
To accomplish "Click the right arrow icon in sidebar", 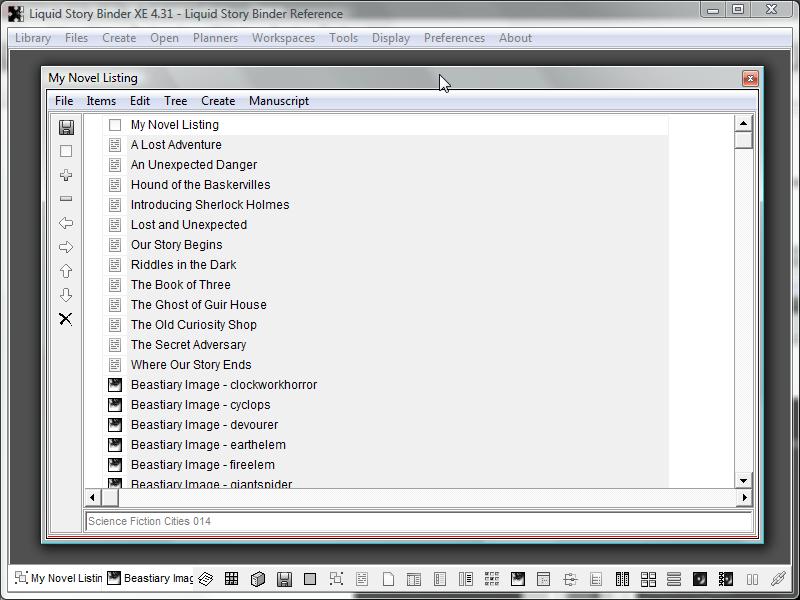I will pos(66,247).
